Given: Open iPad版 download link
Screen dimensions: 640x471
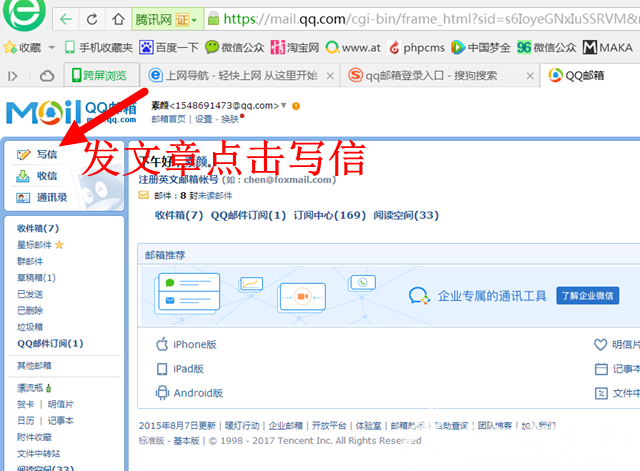Looking at the screenshot, I should click(180, 369).
